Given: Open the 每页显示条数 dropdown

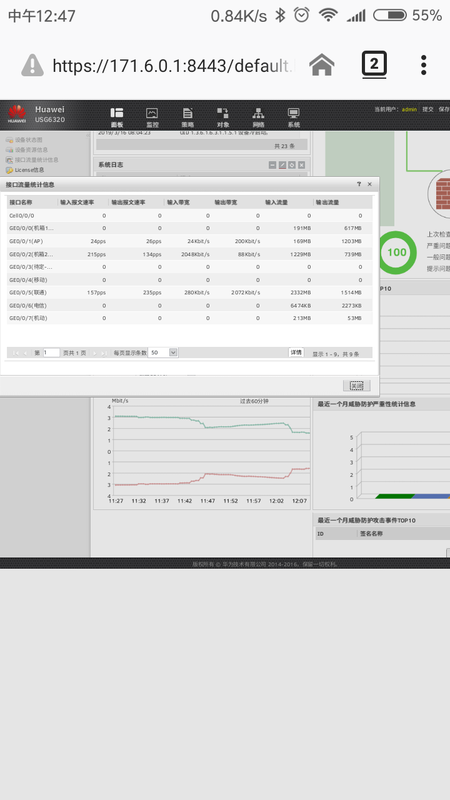Looking at the screenshot, I should coord(173,353).
